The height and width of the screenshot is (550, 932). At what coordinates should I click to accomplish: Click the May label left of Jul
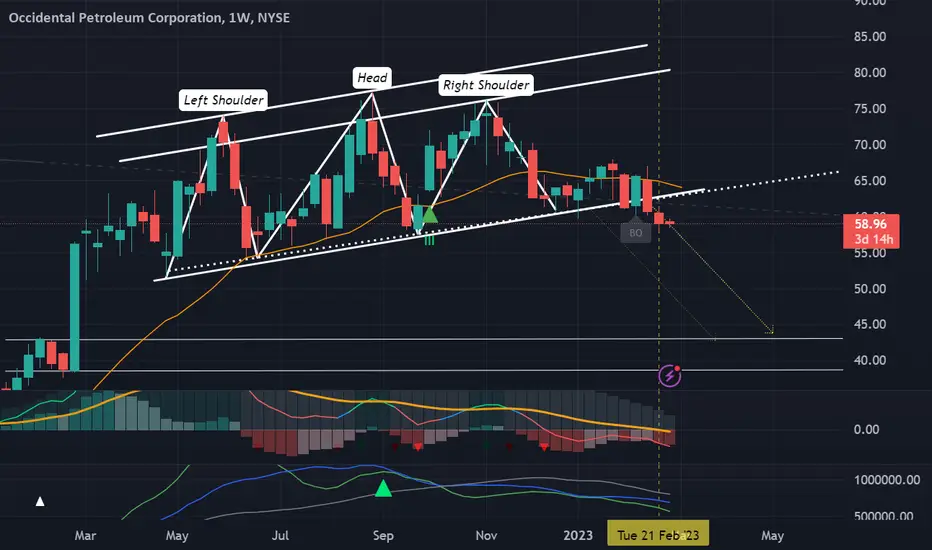(177, 535)
